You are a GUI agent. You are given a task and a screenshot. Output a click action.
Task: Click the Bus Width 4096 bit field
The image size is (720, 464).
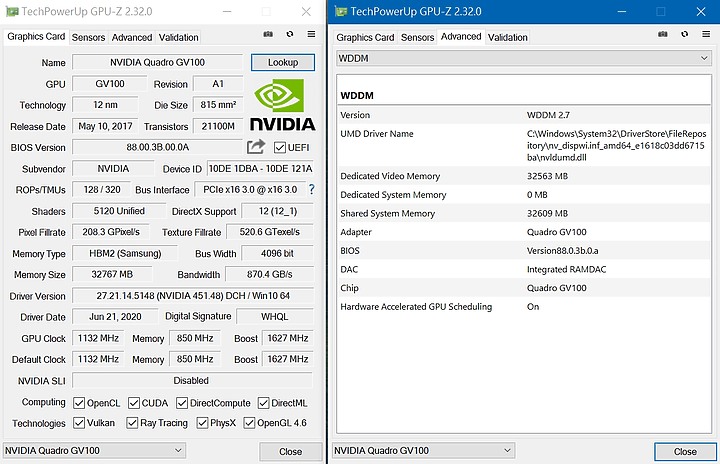coord(277,254)
